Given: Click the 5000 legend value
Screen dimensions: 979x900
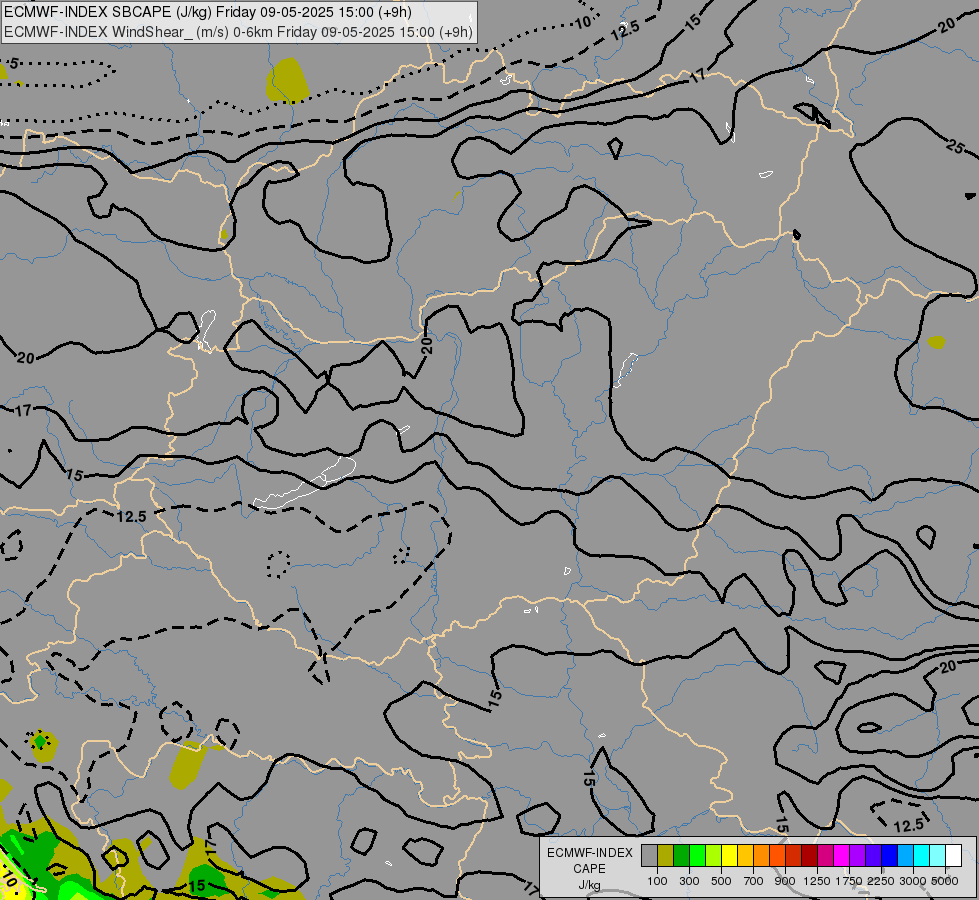Looking at the screenshot, I should (x=945, y=881).
